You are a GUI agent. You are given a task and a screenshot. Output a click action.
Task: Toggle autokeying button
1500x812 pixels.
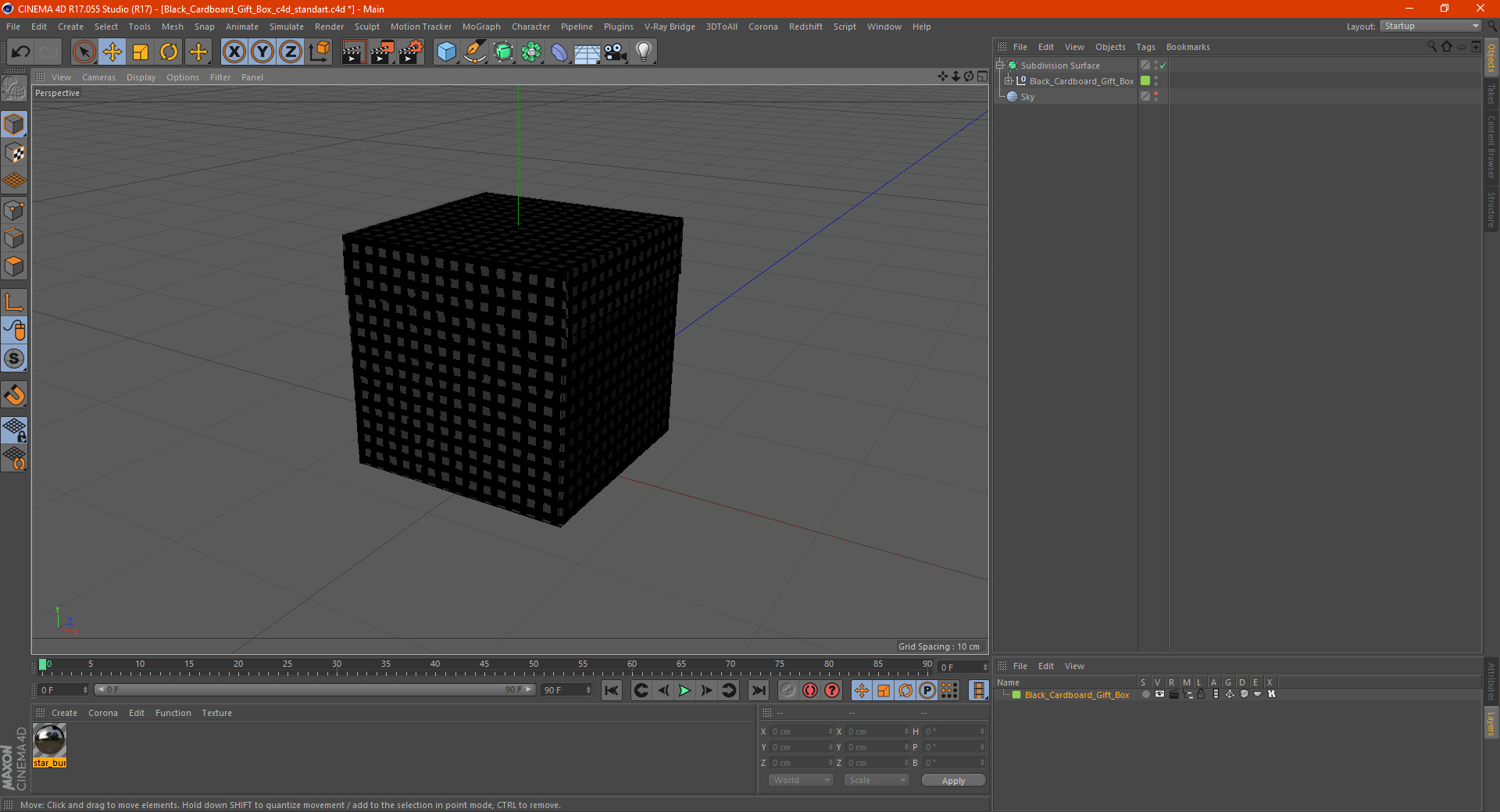click(x=810, y=690)
